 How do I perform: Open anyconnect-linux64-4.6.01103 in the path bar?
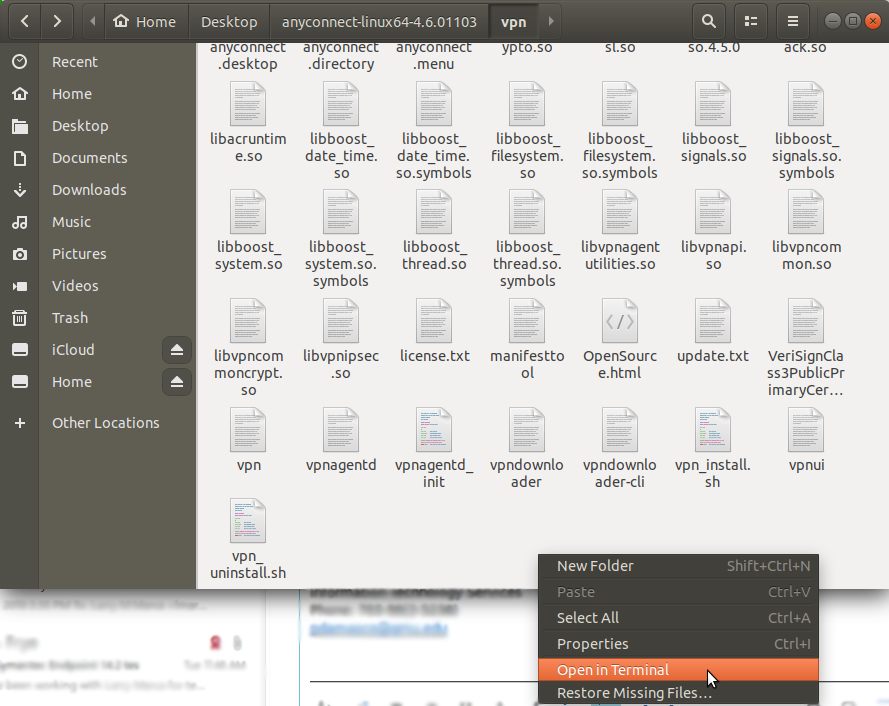tap(379, 22)
